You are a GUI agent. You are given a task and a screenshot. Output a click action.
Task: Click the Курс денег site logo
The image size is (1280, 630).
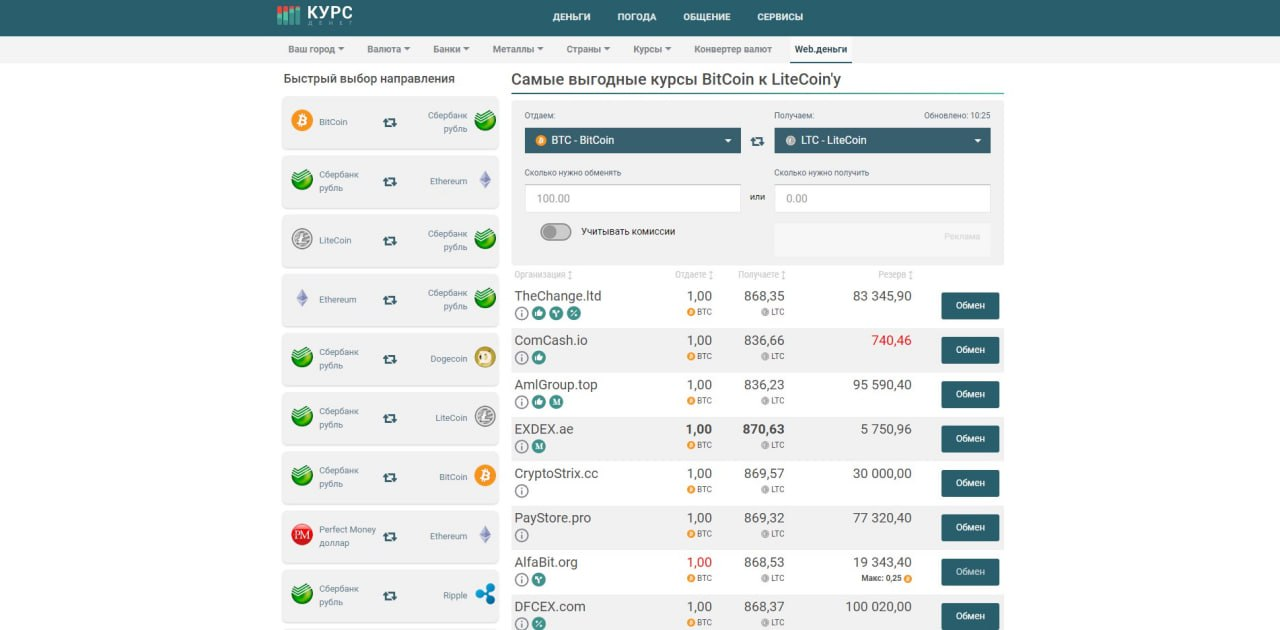pyautogui.click(x=314, y=15)
